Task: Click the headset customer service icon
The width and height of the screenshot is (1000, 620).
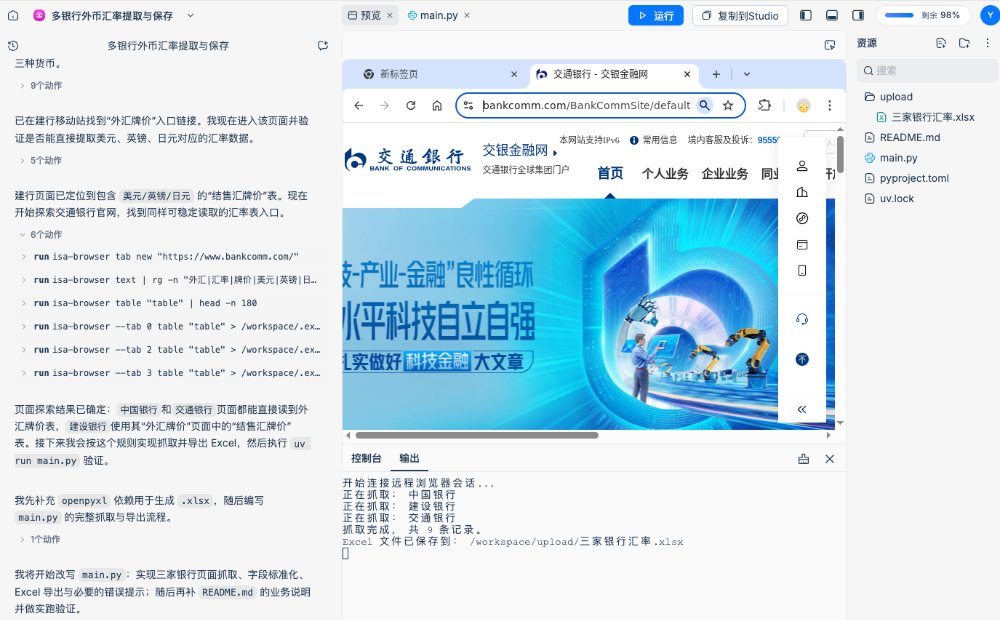Action: [802, 319]
